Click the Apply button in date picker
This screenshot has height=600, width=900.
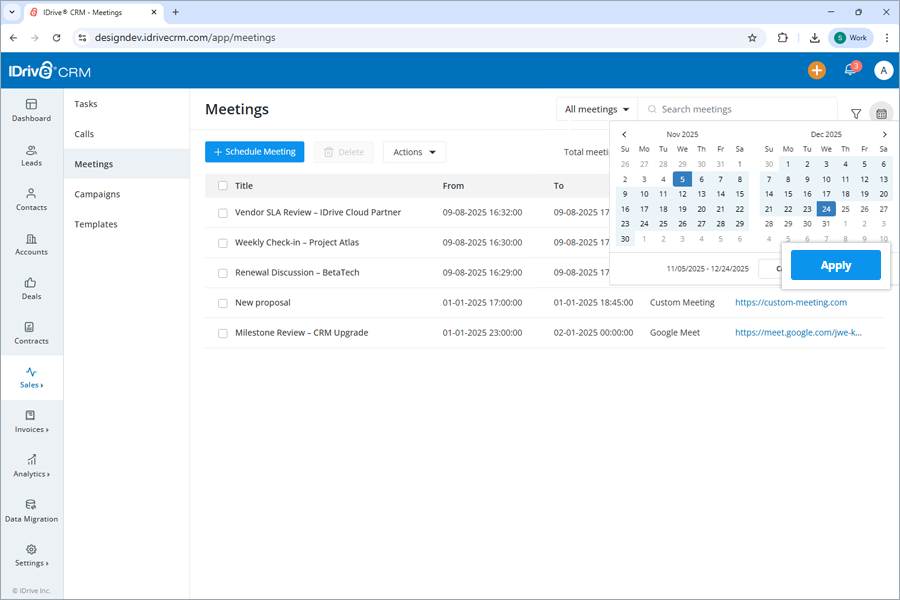[x=835, y=264]
